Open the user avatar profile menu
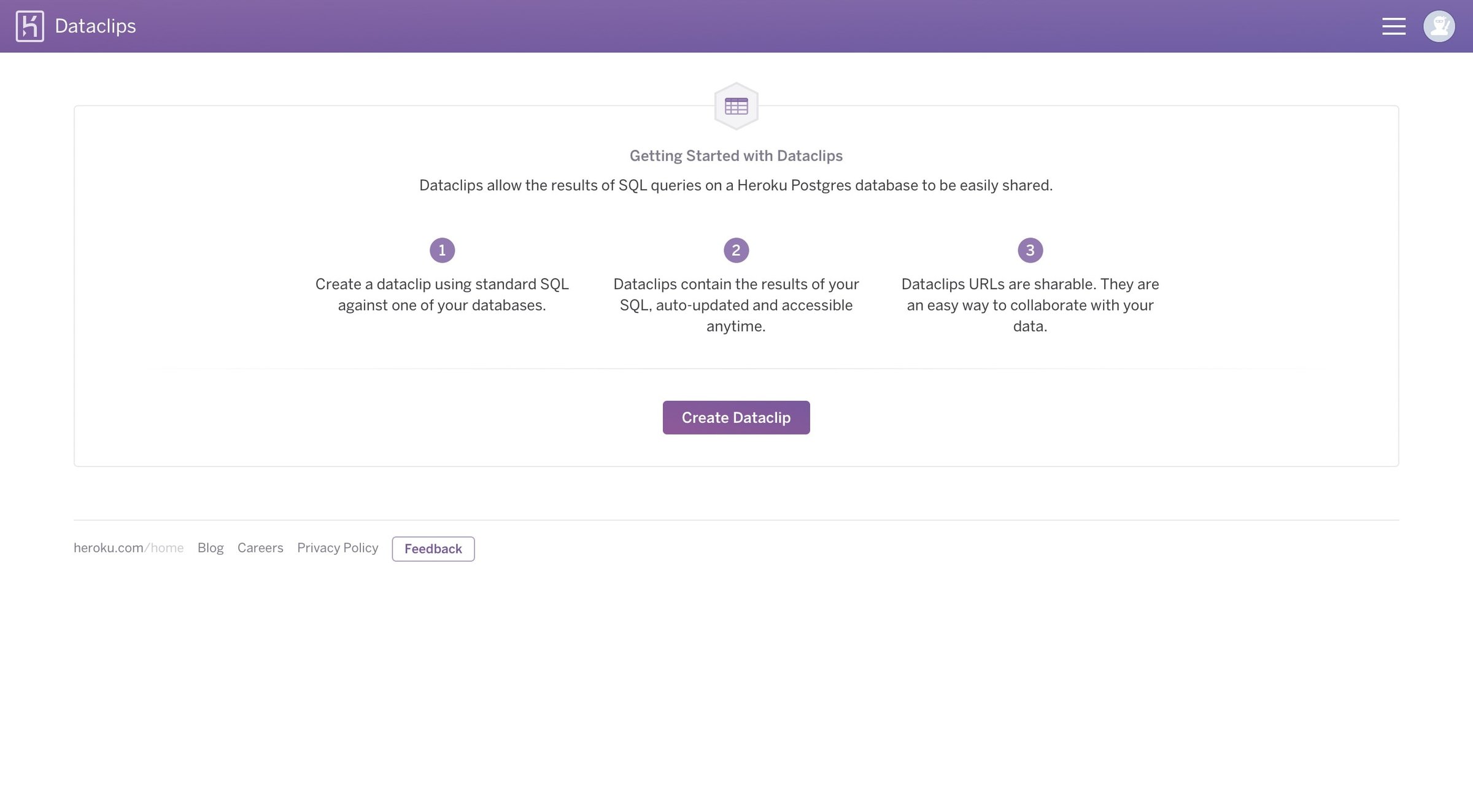 [x=1439, y=26]
